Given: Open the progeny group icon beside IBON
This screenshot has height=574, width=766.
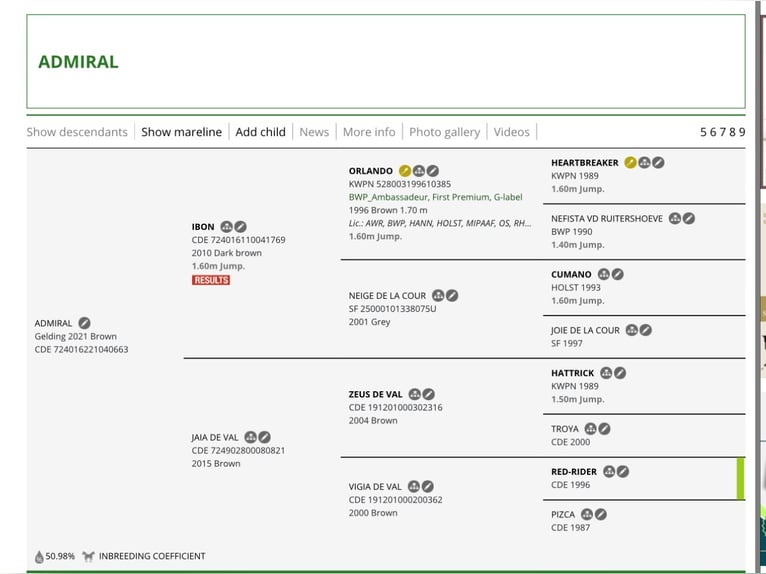Looking at the screenshot, I should coord(226,227).
